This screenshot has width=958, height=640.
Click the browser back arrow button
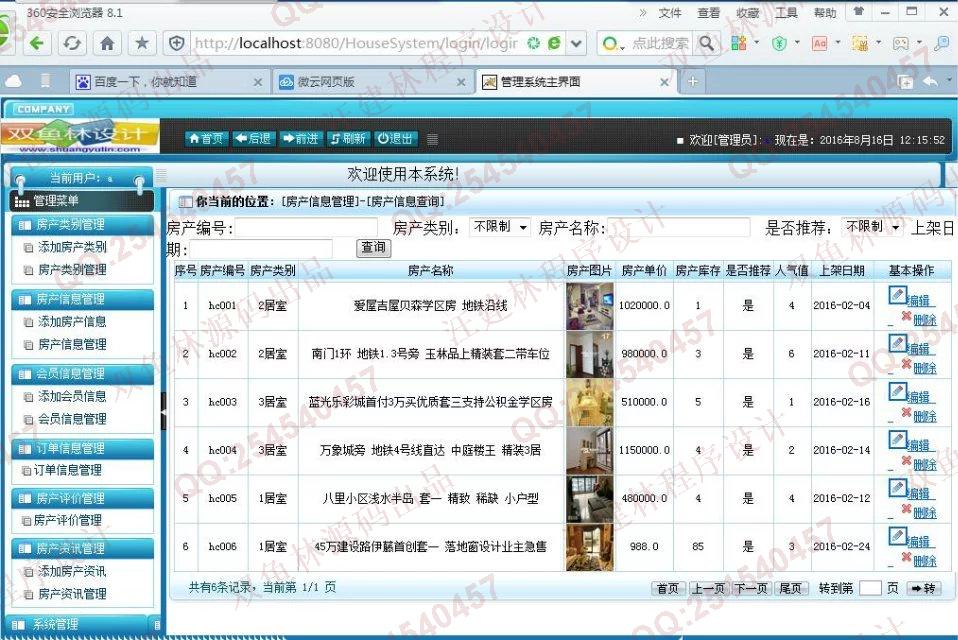tap(38, 43)
